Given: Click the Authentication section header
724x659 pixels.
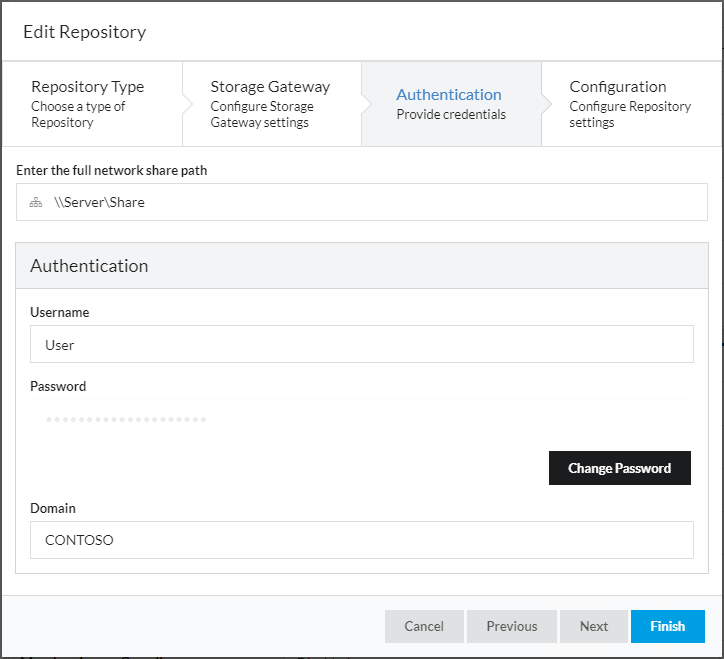Looking at the screenshot, I should [x=89, y=266].
